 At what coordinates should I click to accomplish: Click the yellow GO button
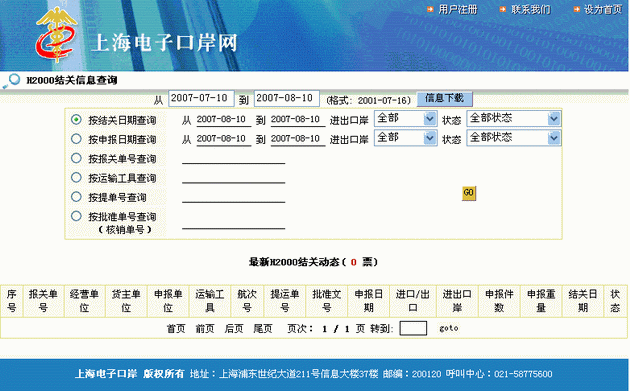pos(468,193)
